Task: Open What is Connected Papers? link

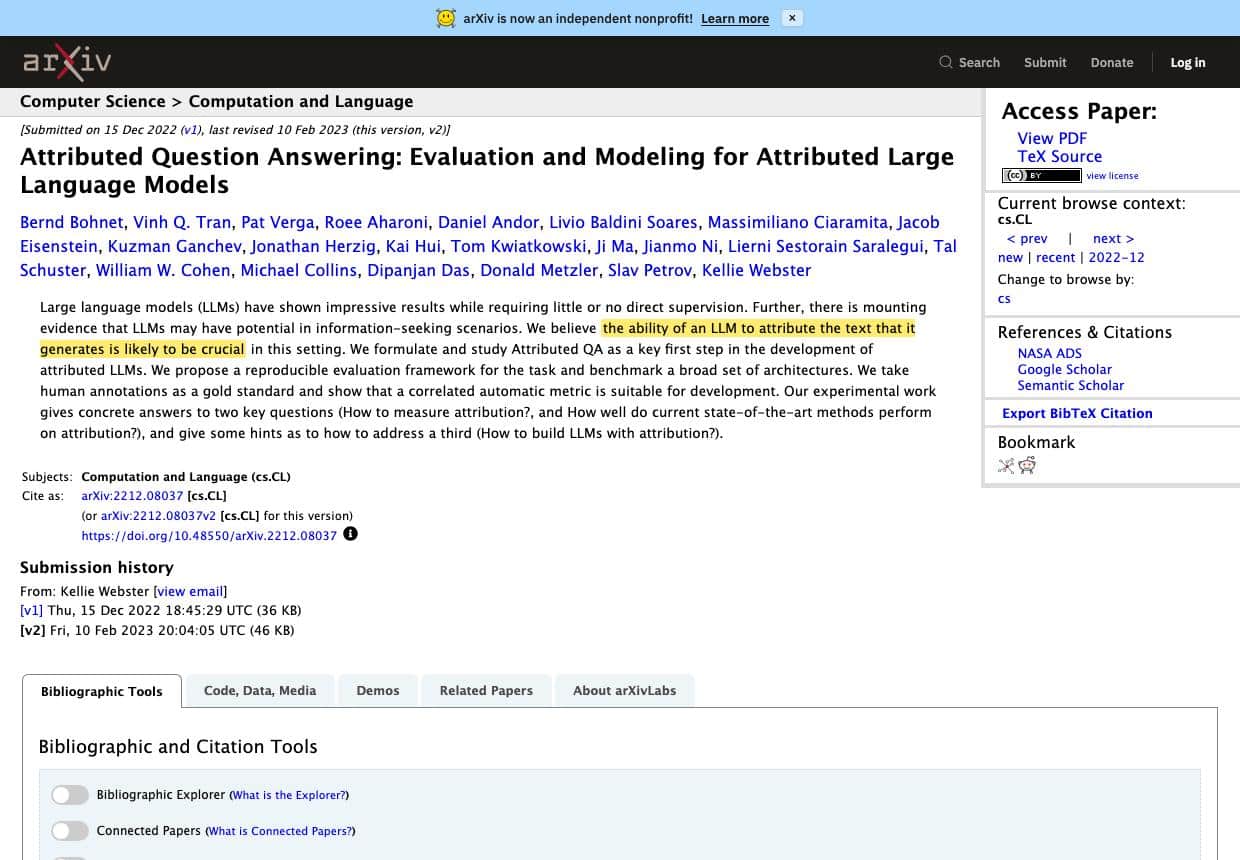Action: 280,831
